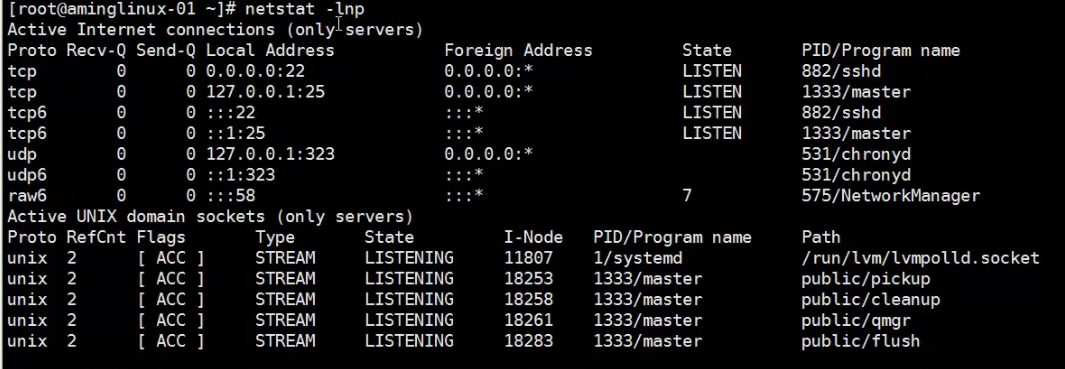The image size is (1065, 369).
Task: Click "531/chronyd" in the udp row
Action: click(856, 154)
